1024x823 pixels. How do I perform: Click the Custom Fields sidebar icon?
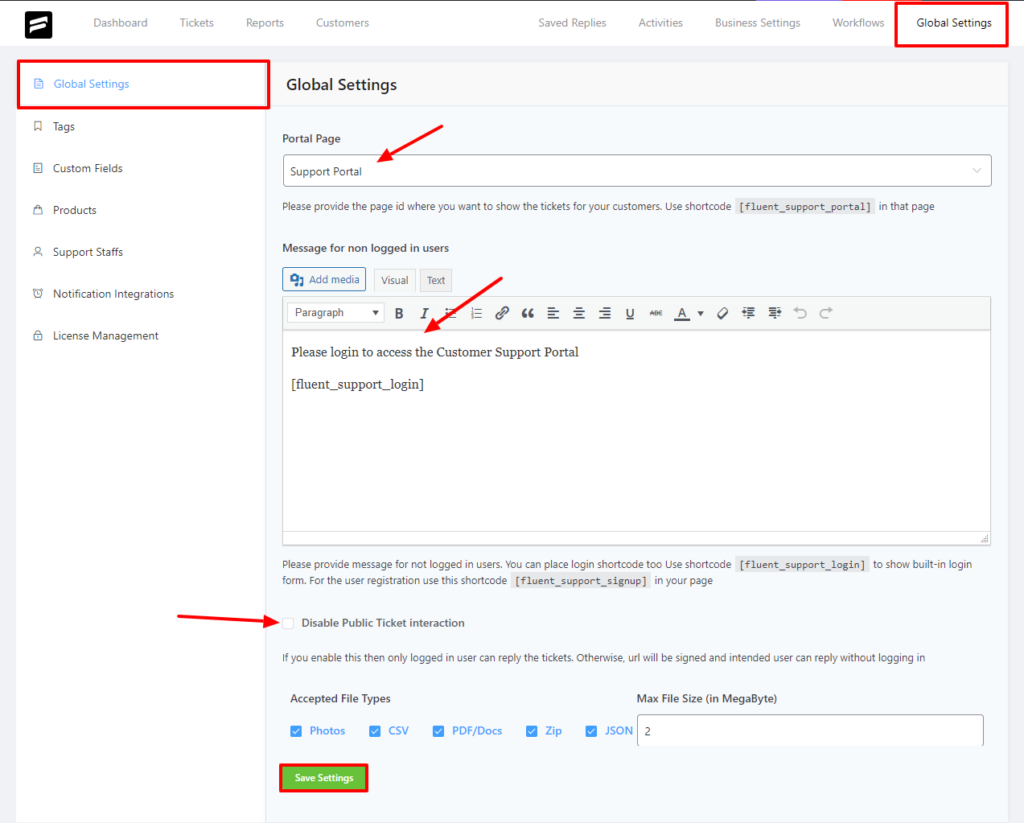pyautogui.click(x=38, y=168)
